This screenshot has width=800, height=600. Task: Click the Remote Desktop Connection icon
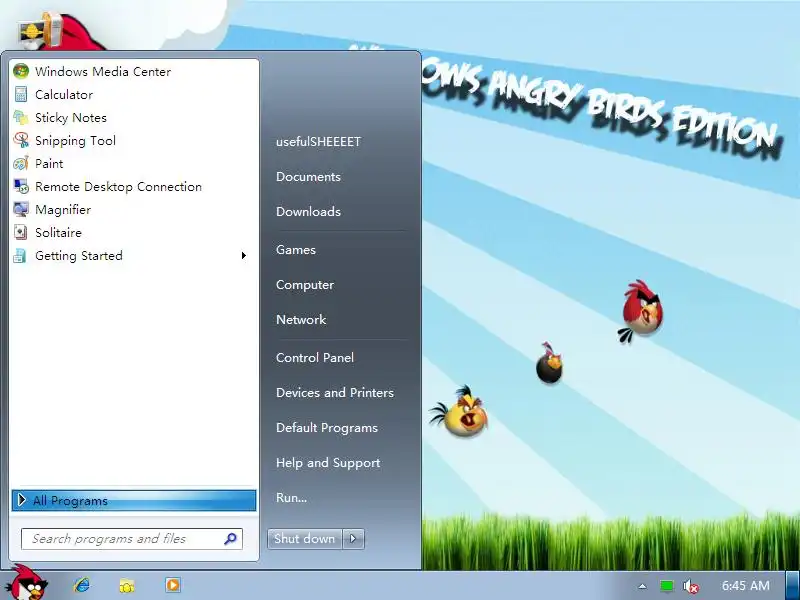(x=21, y=186)
